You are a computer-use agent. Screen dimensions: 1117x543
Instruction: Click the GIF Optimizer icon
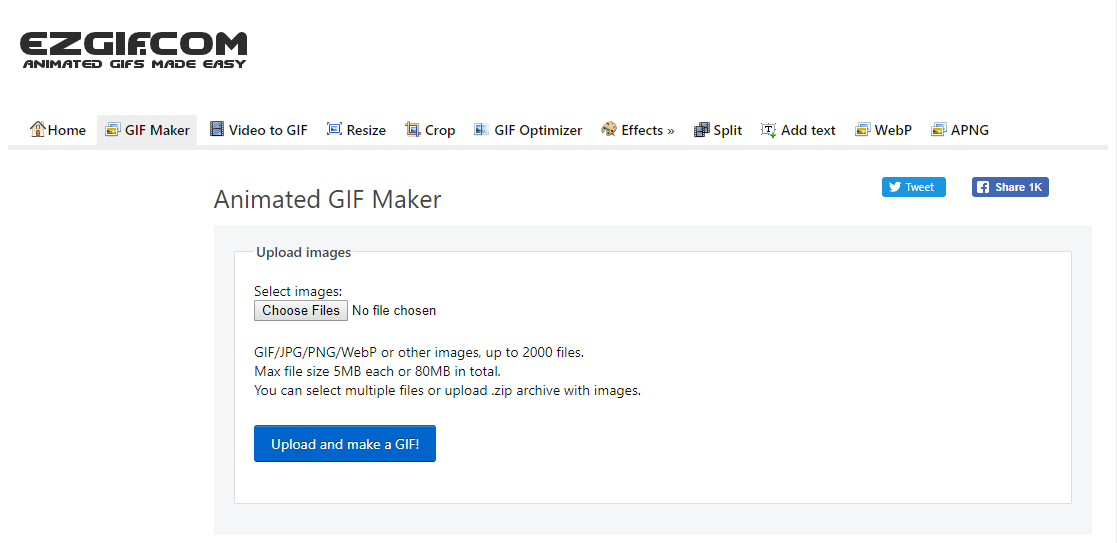click(x=482, y=129)
